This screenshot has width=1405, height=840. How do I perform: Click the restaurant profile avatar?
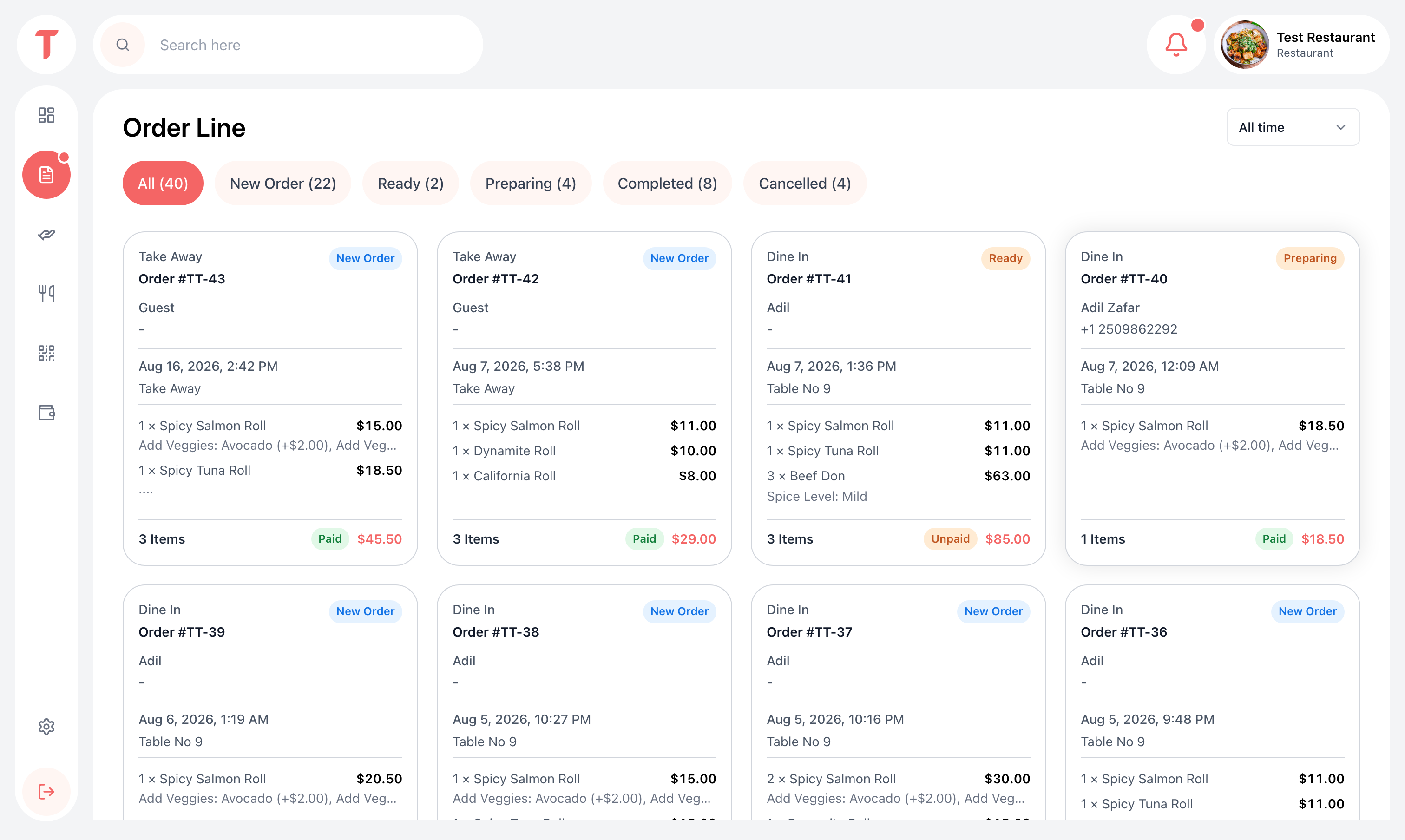tap(1244, 45)
